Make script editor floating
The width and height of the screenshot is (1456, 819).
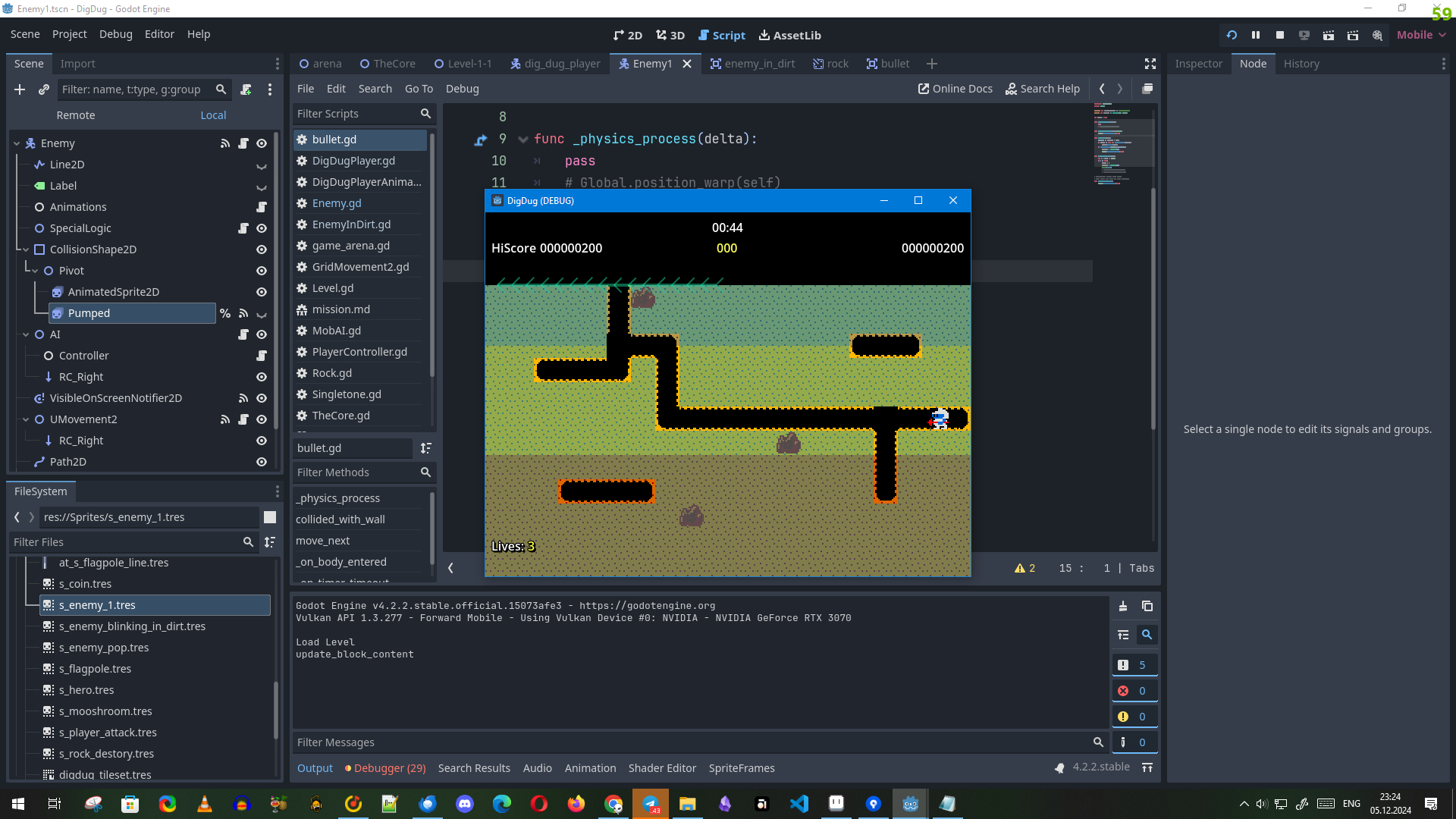click(1147, 89)
